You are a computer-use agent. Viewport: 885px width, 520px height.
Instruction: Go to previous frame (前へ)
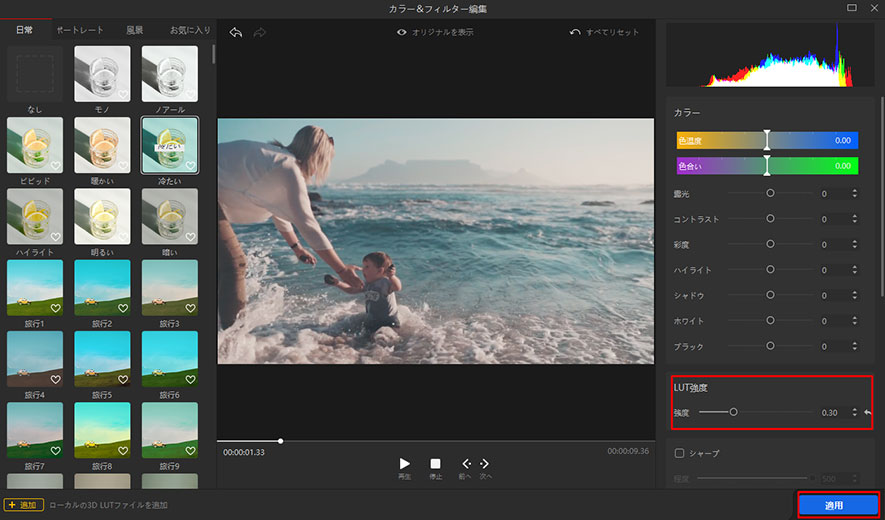465,464
